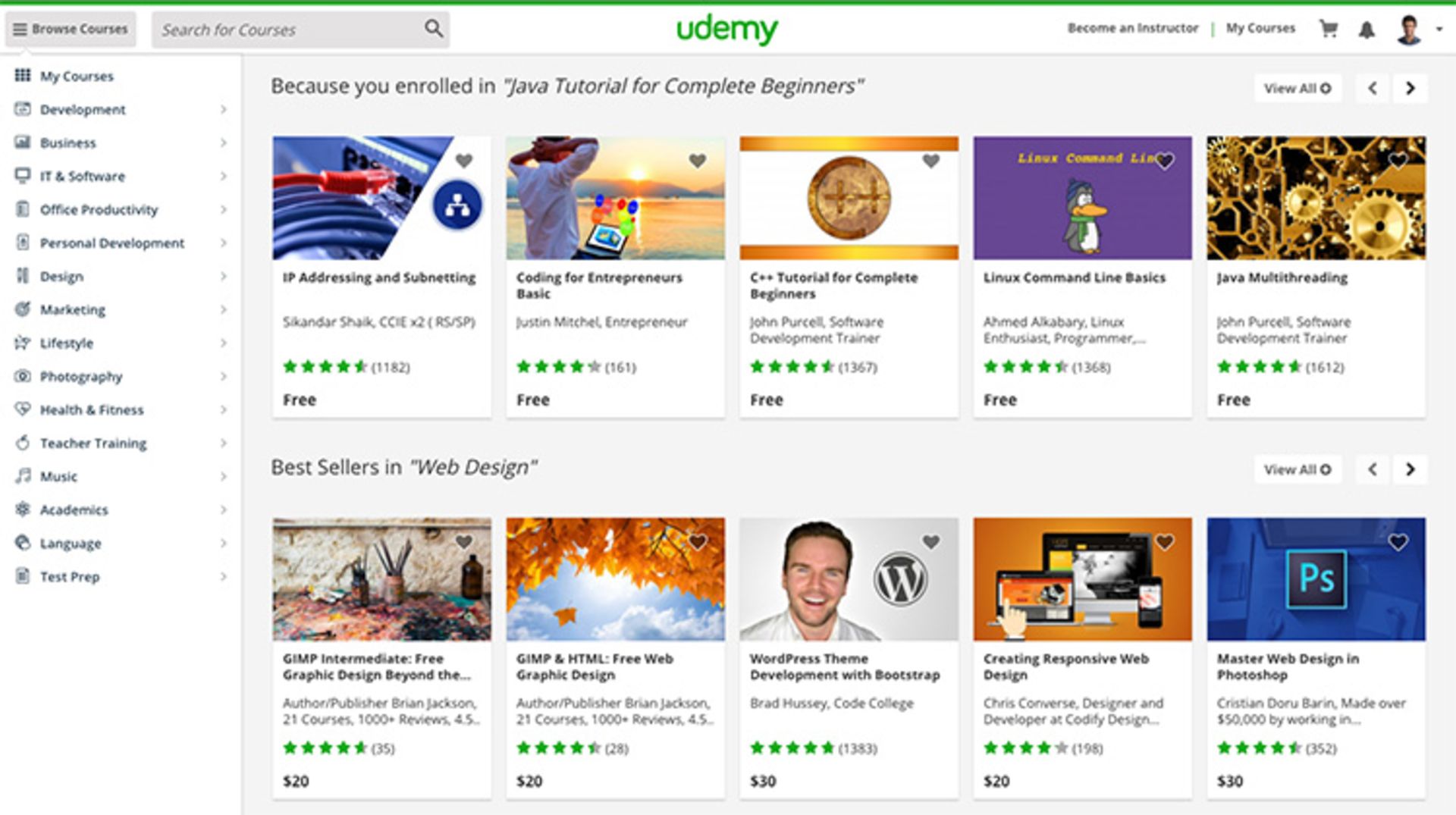Show previous Web Design best sellers
Viewport: 1456px width, 815px height.
click(x=1373, y=469)
